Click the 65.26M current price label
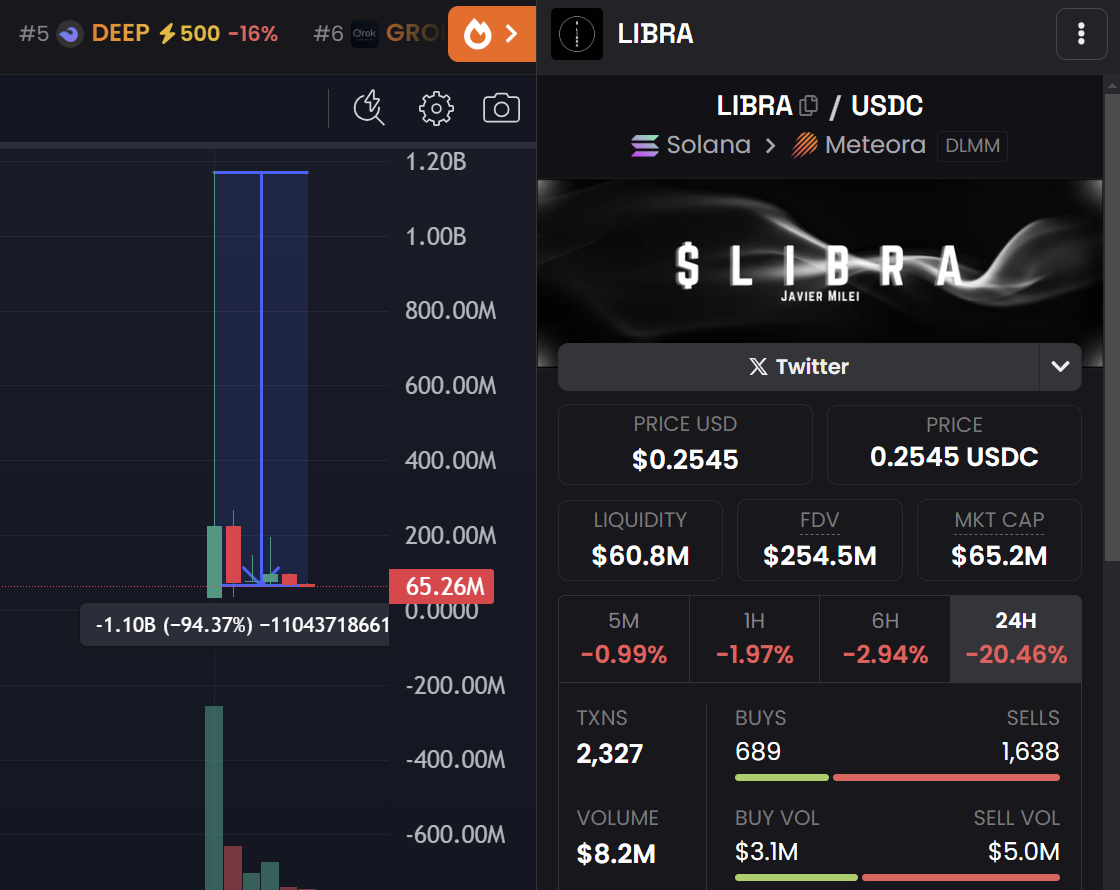1120x890 pixels. click(441, 586)
